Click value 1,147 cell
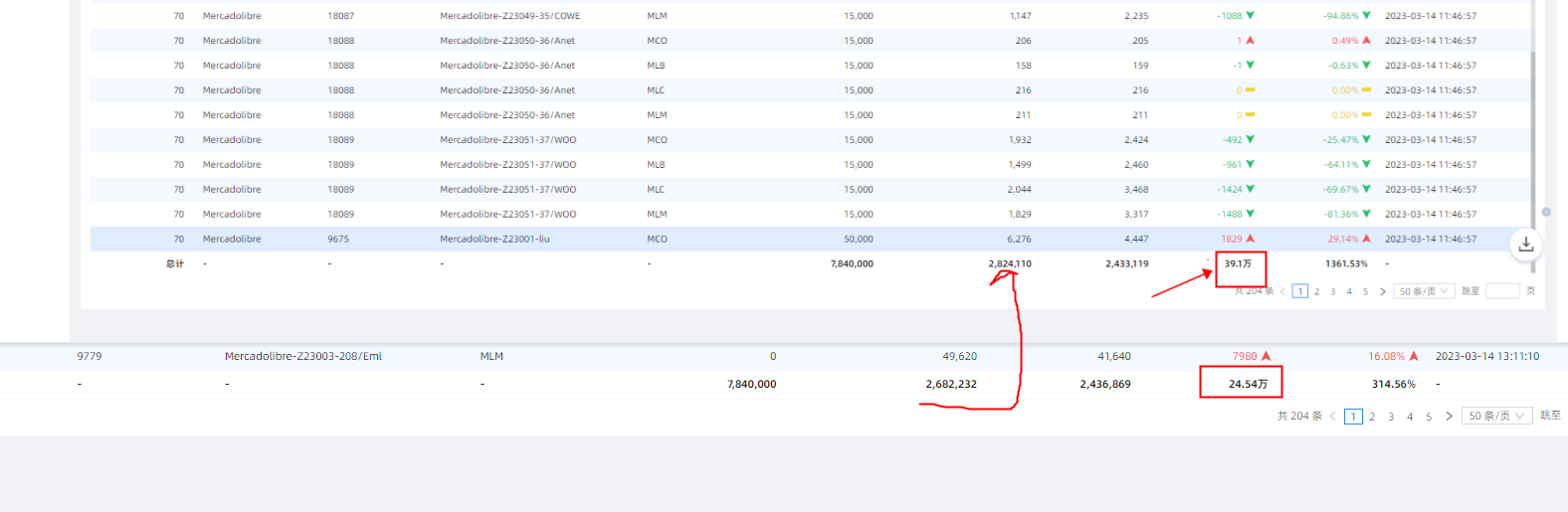1568x512 pixels. tap(1020, 16)
